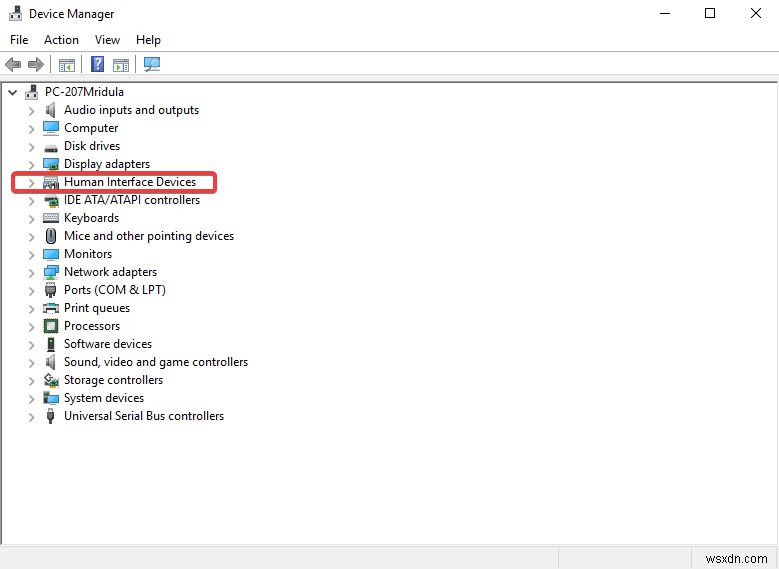779x569 pixels.
Task: Expand IDE ATA/ATAPI controllers category
Action: click(31, 201)
